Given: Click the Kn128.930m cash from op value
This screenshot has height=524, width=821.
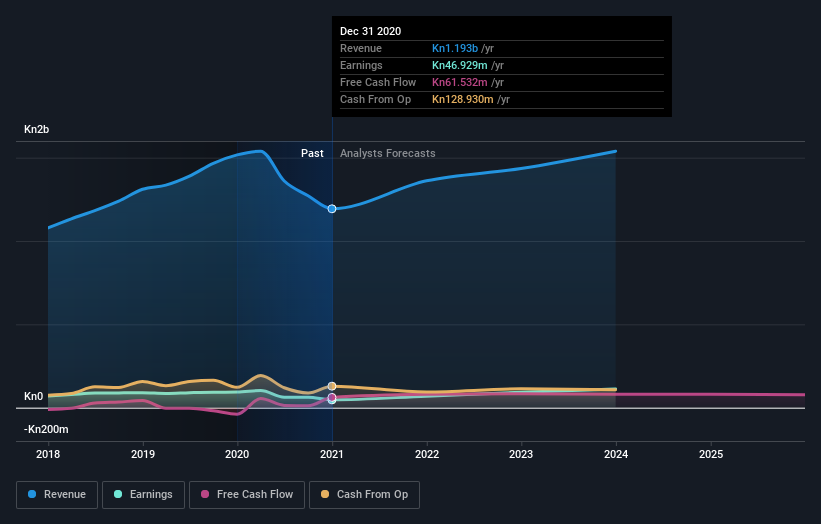Looking at the screenshot, I should point(463,99).
